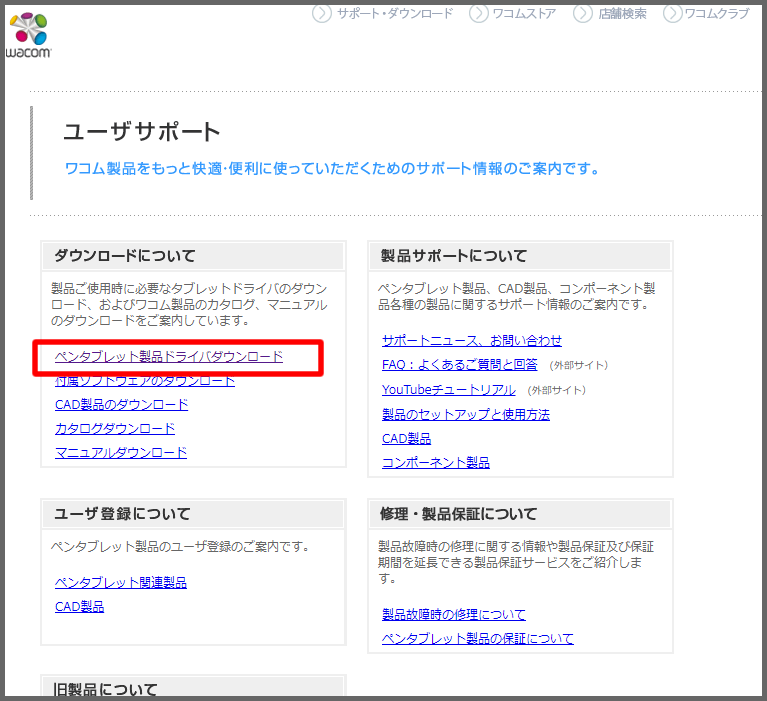Open ペンタブレット関連製品 link
Screen dimensions: 767x701
coord(121,582)
